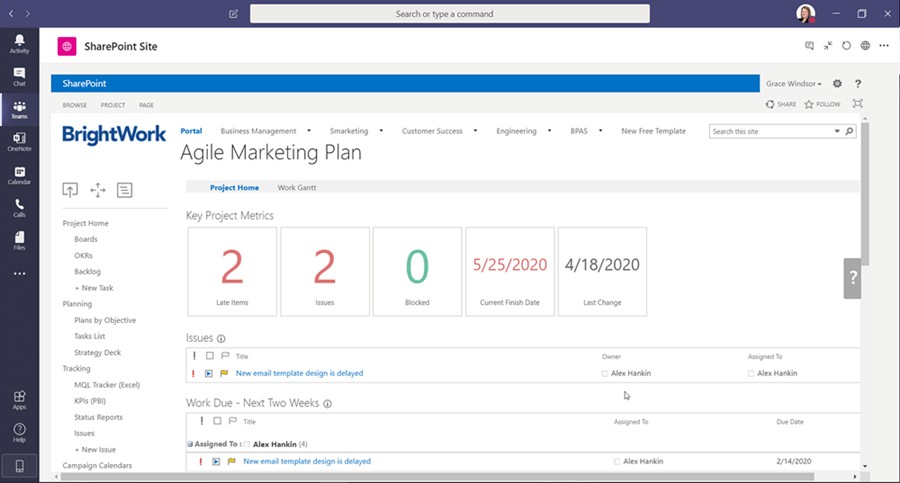Show more apps ellipsis in sidebar
This screenshot has height=483, width=900.
pos(20,274)
